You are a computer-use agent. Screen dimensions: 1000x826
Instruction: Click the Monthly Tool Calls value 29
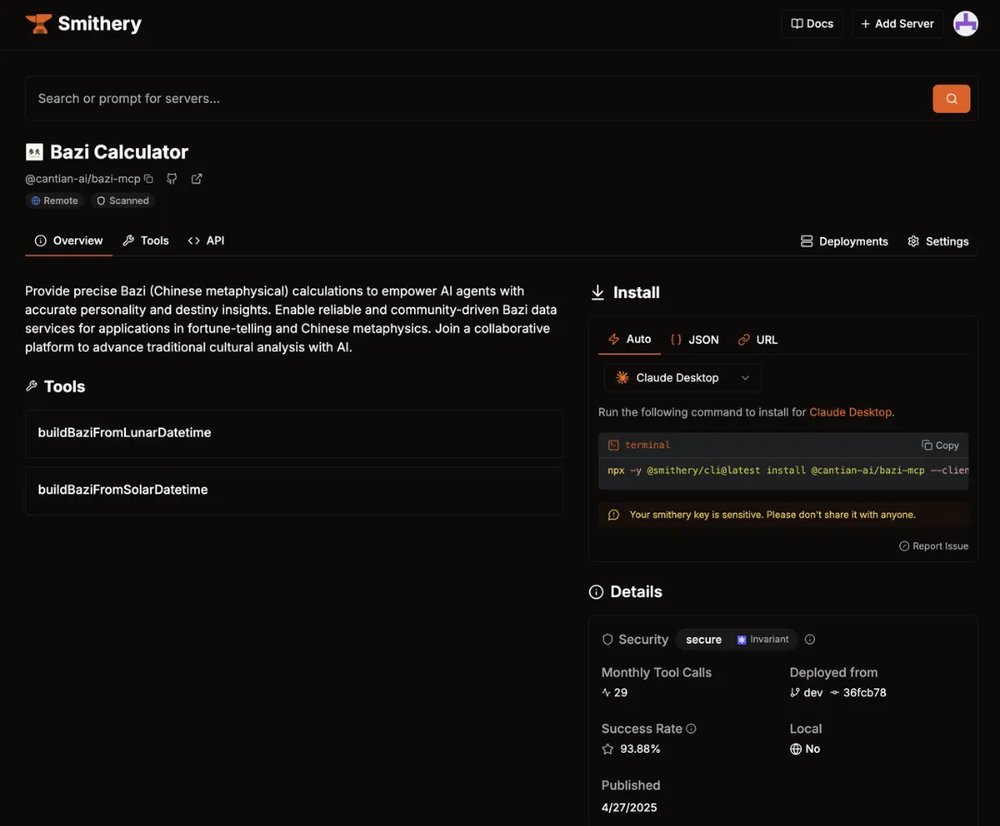point(621,693)
